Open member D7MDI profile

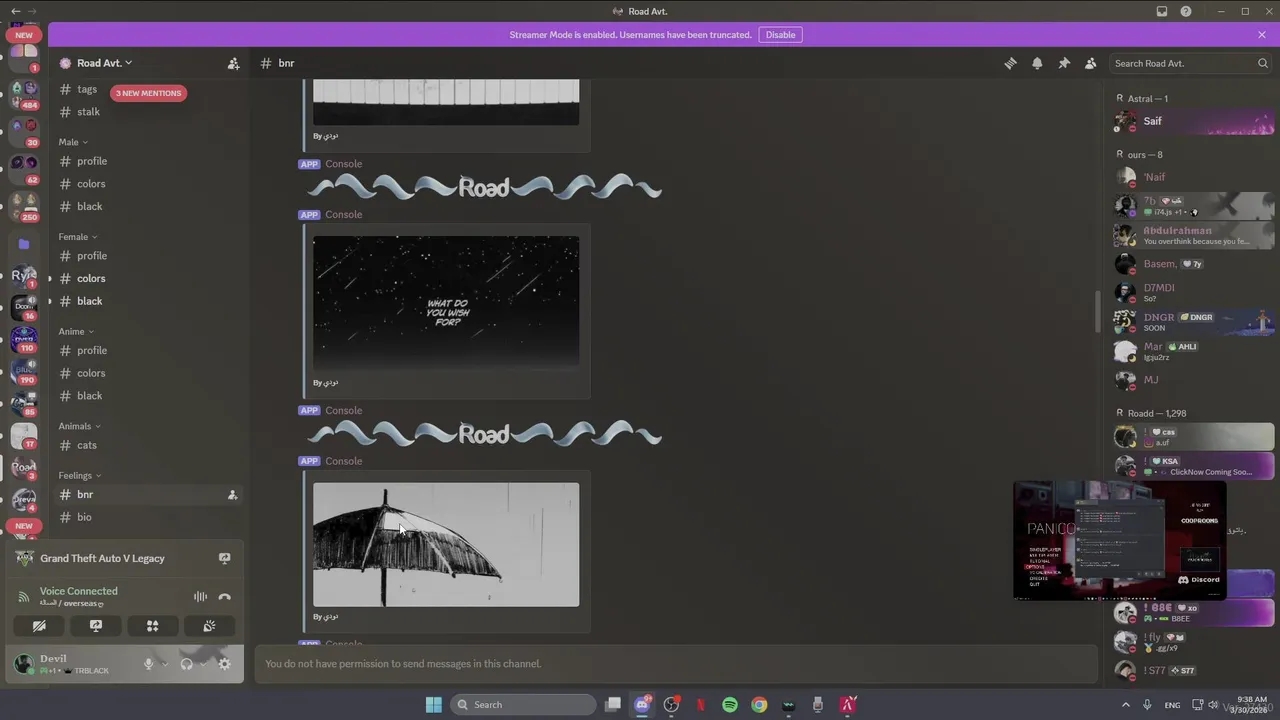[1194, 292]
